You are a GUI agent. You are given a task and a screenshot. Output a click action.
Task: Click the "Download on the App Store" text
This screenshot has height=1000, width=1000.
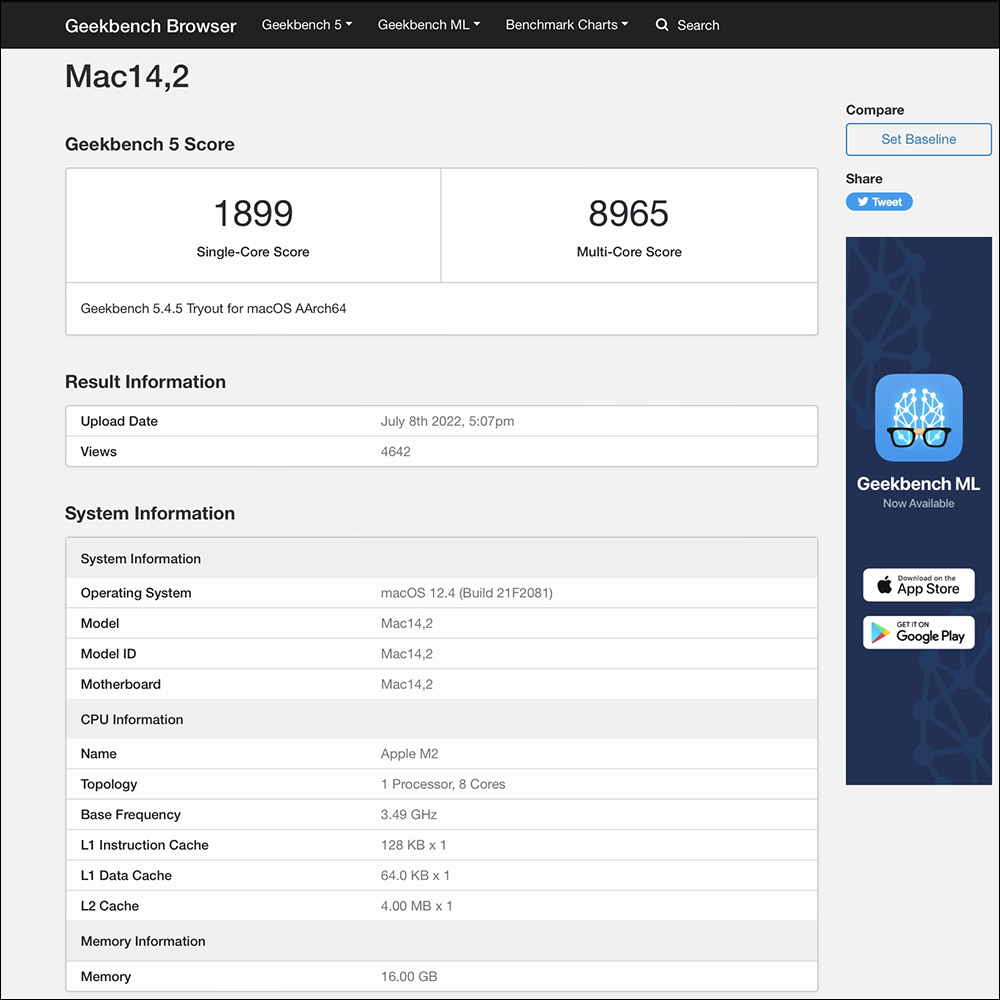(x=928, y=586)
